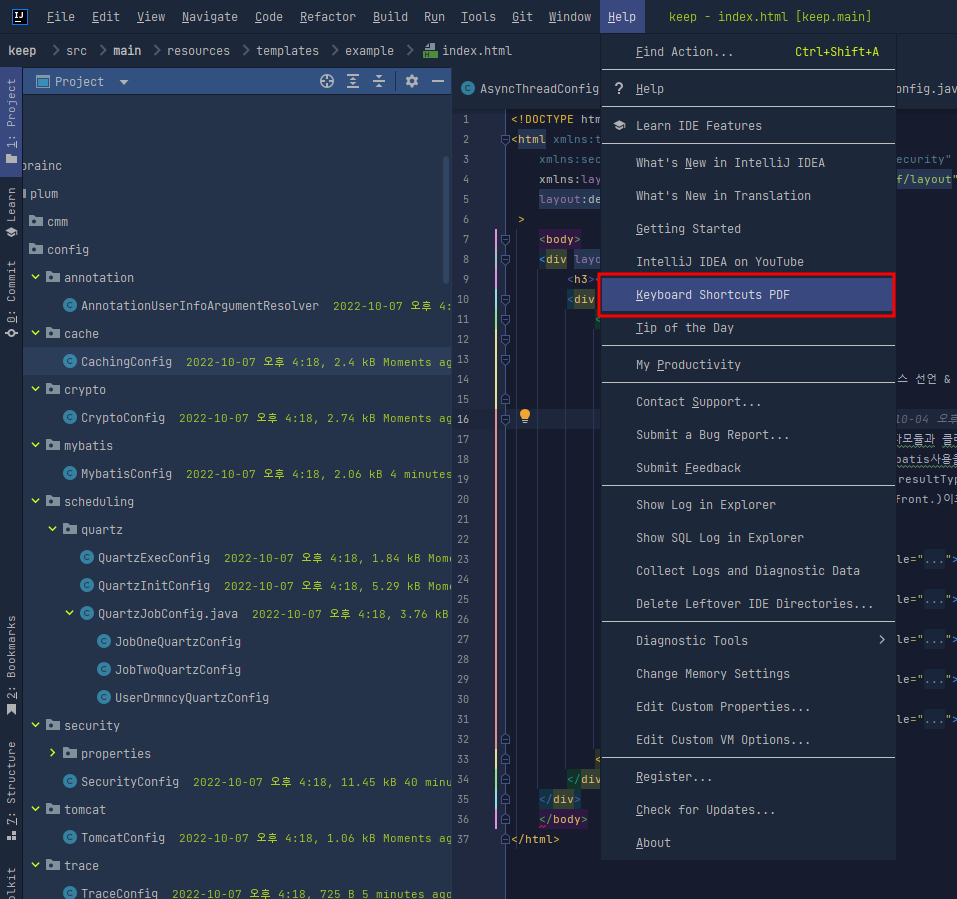
Task: Click the graduation cap icon for Learn IDE Features
Action: click(619, 125)
